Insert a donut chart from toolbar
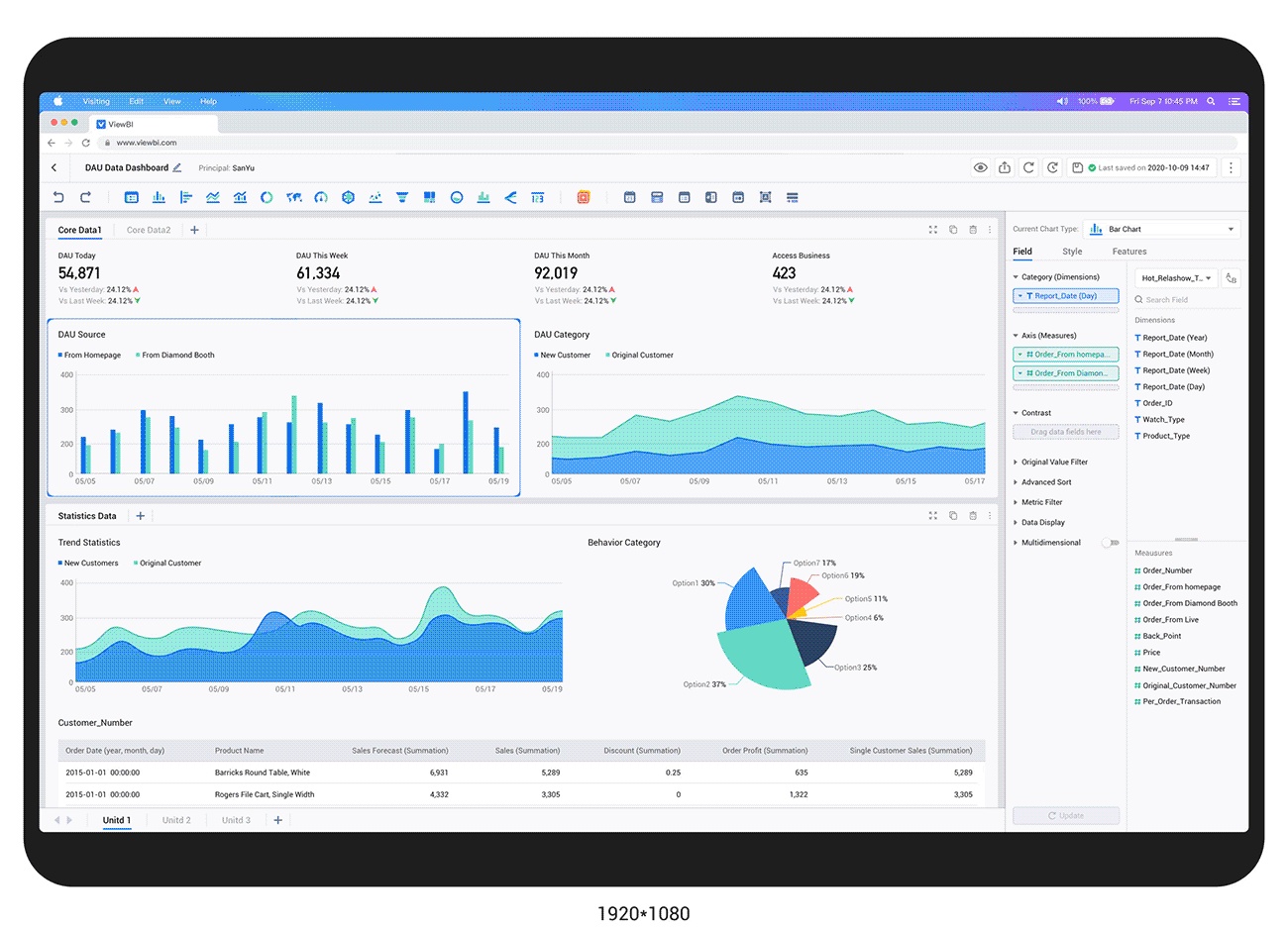Viewport: 1288px width, 931px height. pos(267,197)
